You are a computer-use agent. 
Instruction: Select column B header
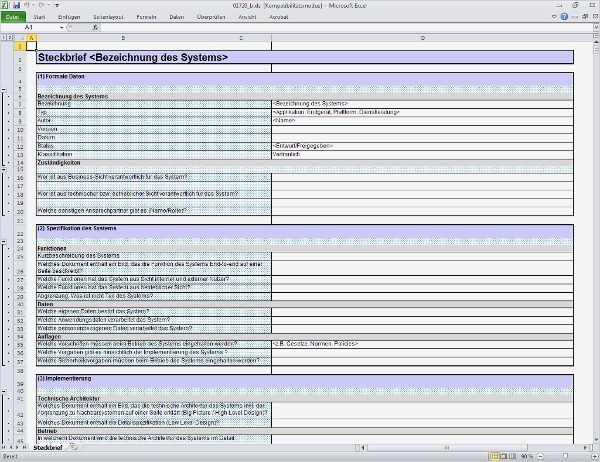tap(123, 38)
